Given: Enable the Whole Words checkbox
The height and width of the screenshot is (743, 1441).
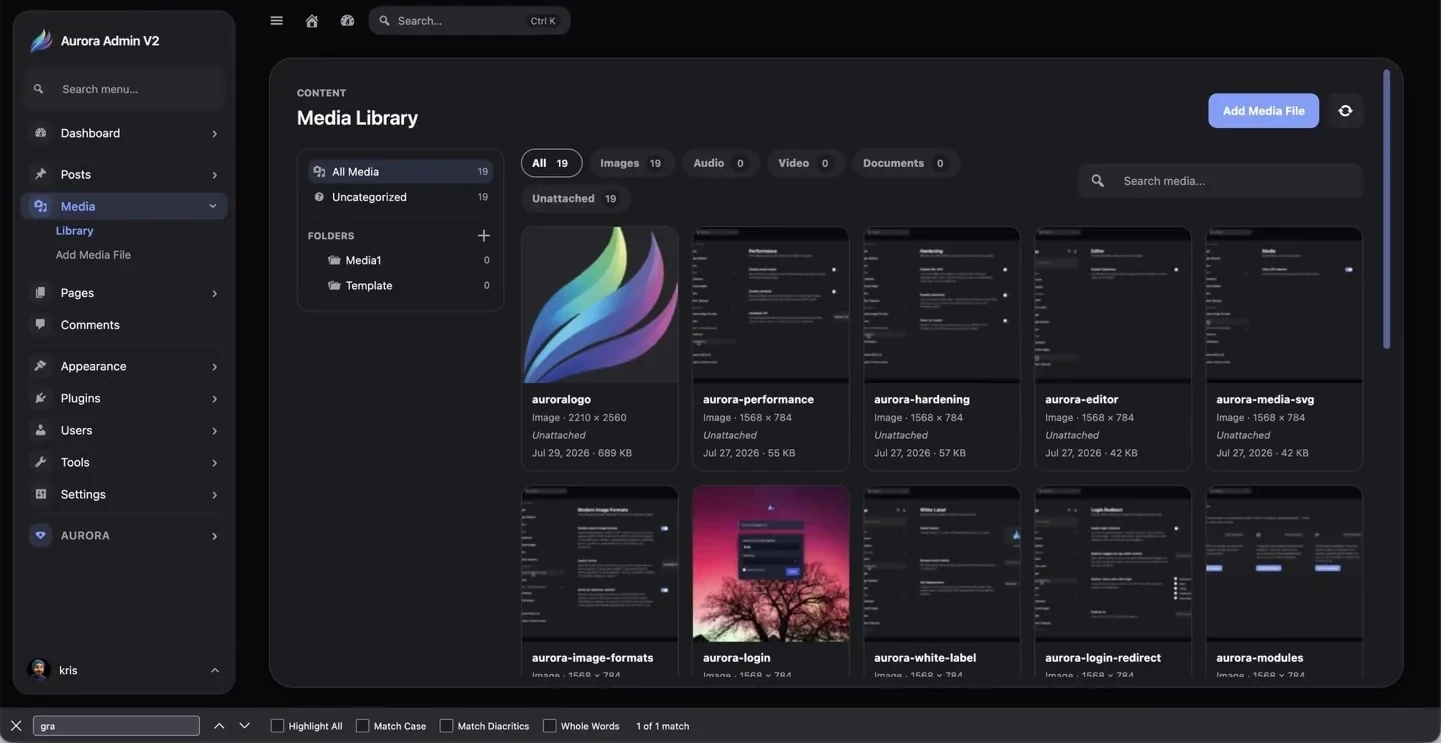Looking at the screenshot, I should (x=549, y=726).
